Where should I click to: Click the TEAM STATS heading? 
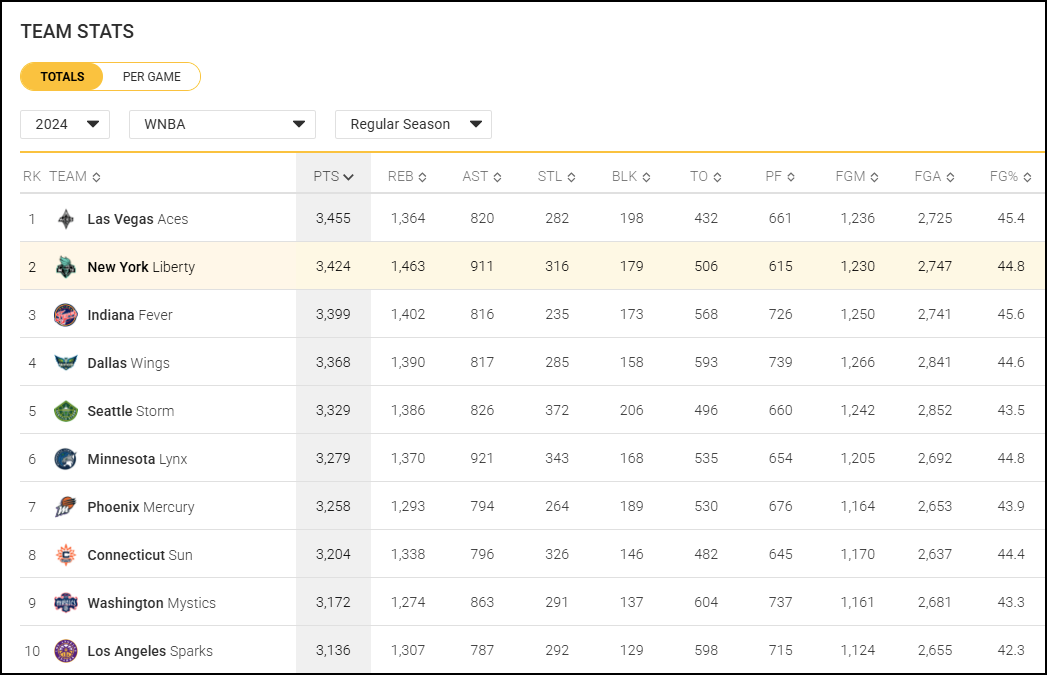(77, 31)
